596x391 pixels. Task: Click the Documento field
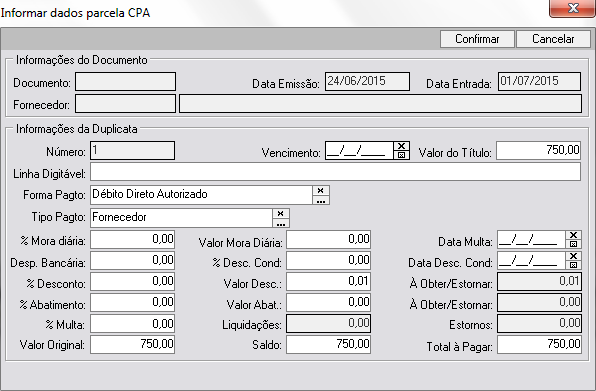[125, 81]
